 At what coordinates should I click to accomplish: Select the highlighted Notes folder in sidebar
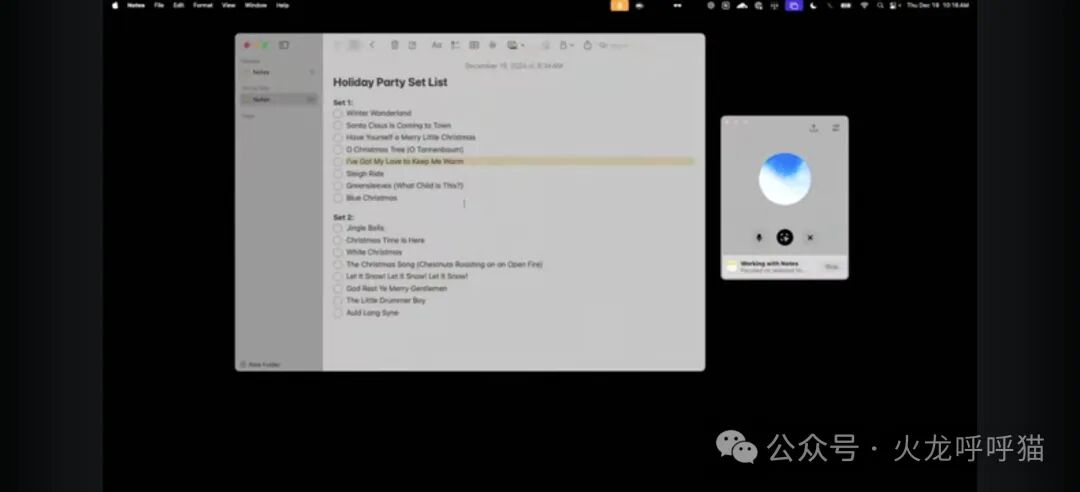pos(278,99)
